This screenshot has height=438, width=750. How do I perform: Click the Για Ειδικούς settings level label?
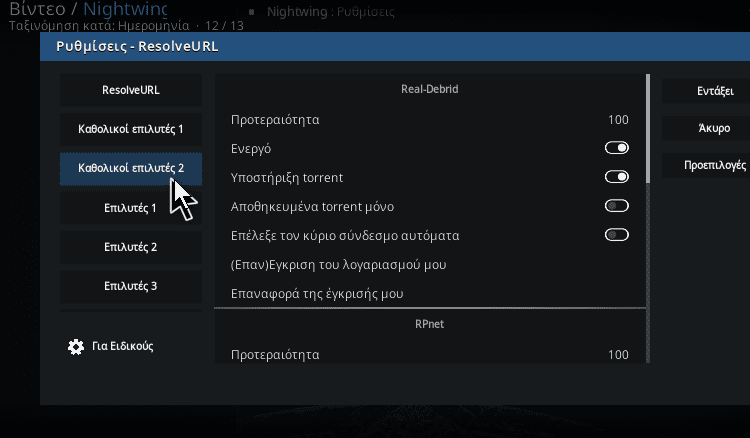point(122,346)
